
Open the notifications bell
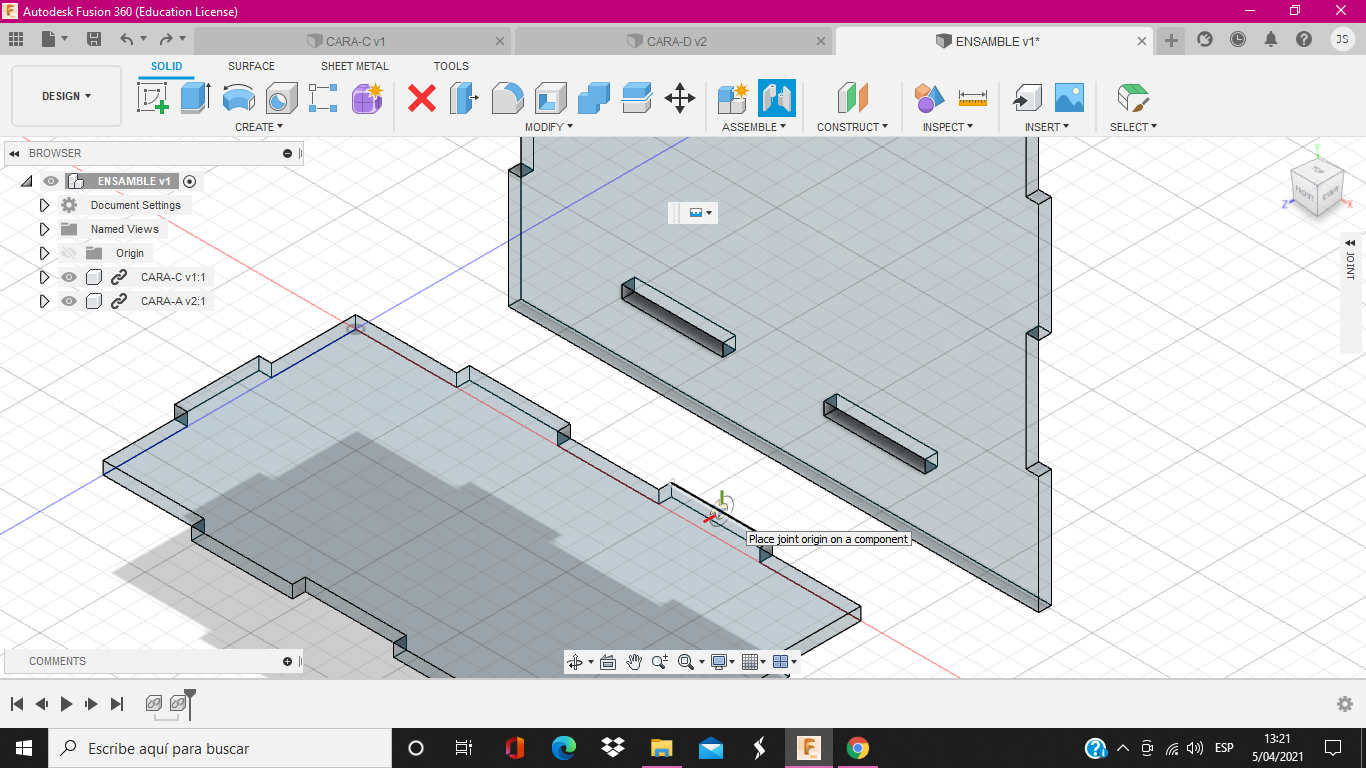[1271, 39]
